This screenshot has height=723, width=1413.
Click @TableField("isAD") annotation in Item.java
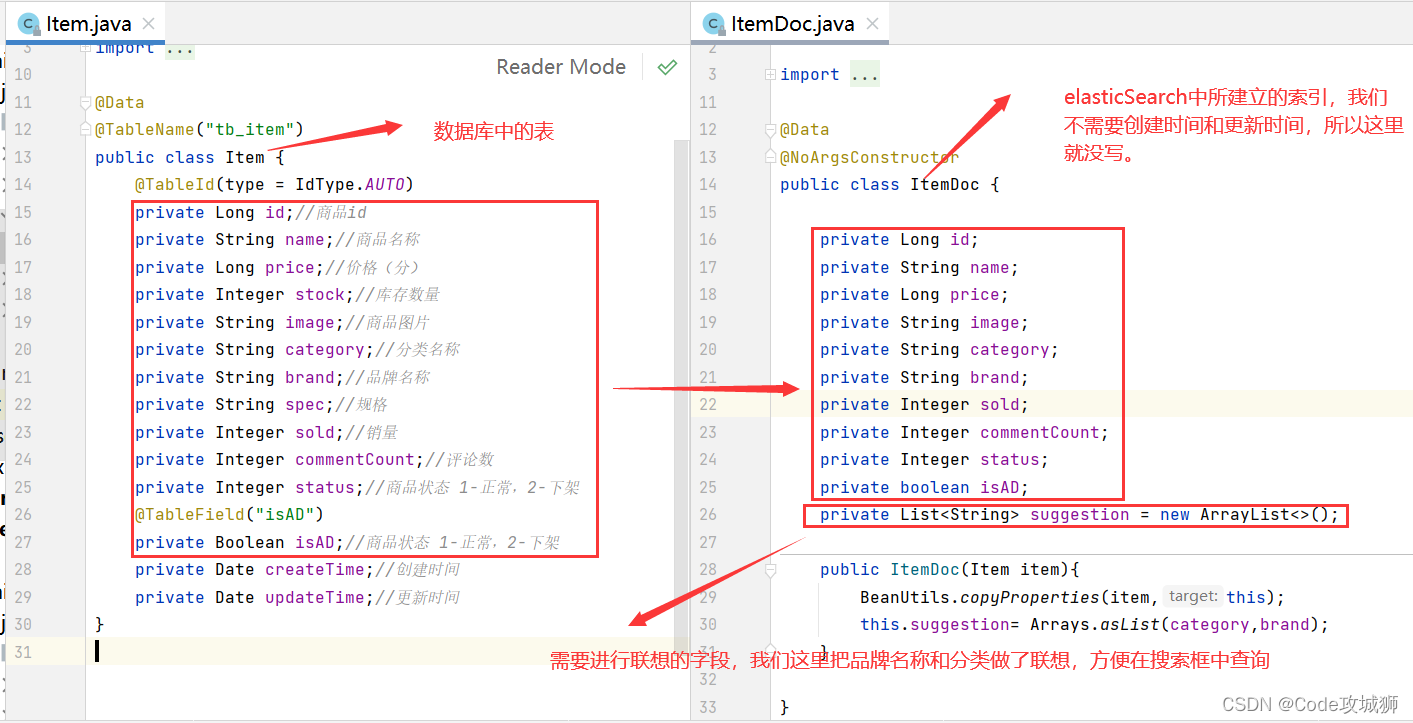pyautogui.click(x=230, y=515)
